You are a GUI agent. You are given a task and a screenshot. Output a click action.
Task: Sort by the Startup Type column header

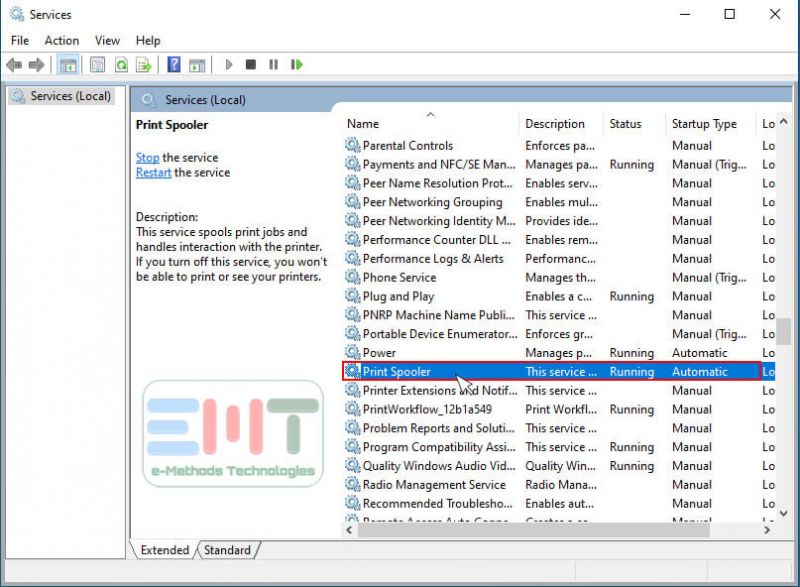[704, 124]
